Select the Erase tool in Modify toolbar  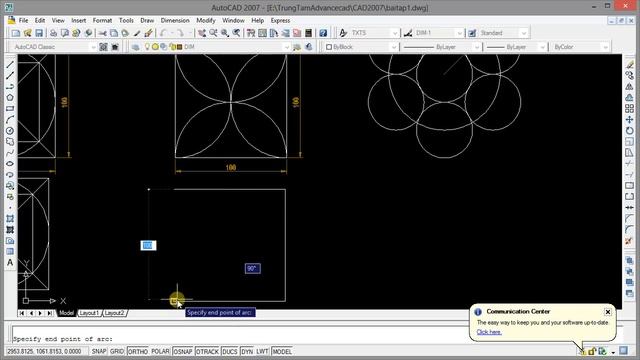629,64
